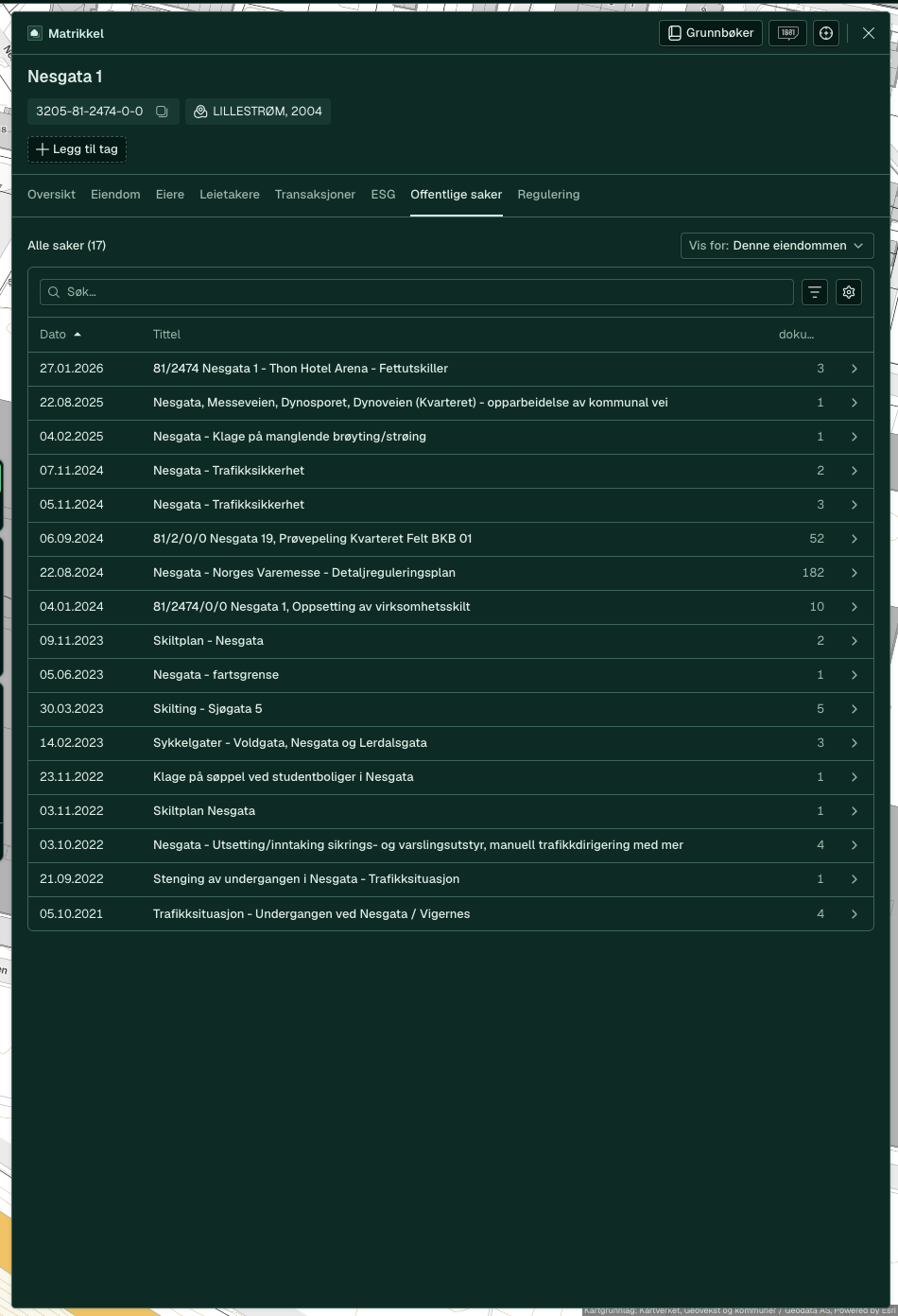The width and height of the screenshot is (898, 1316).
Task: Open the Eiere tab
Action: coord(170,195)
